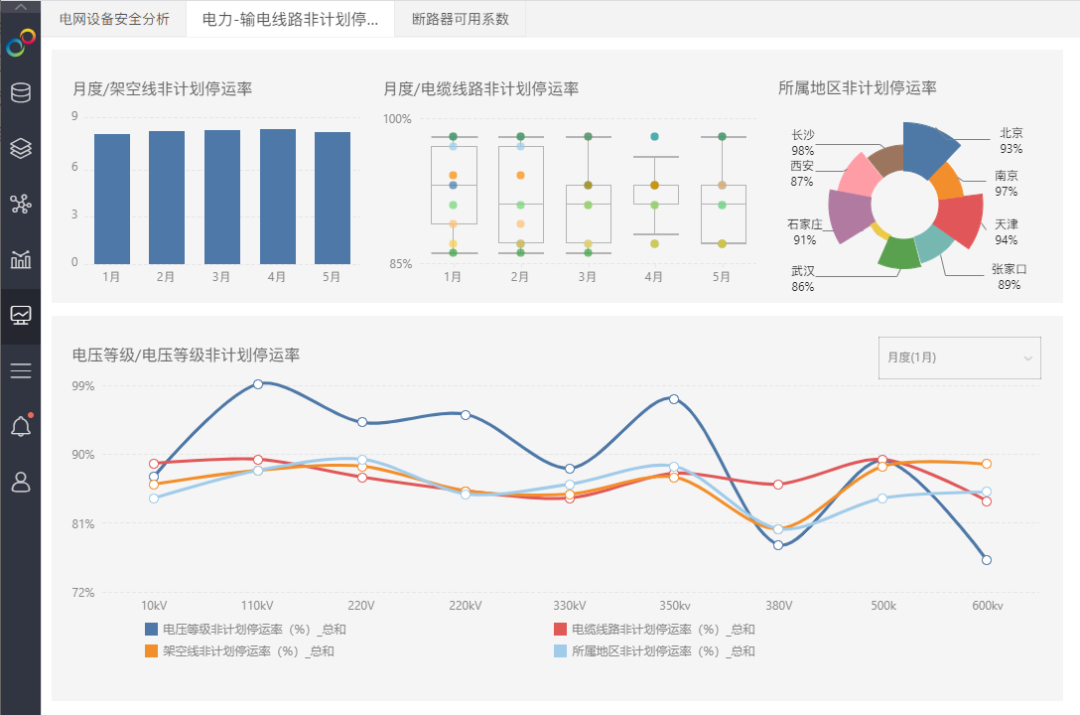Screen dimensions: 1080x715
Task: Open the data workflow node icon
Action: pos(20,205)
